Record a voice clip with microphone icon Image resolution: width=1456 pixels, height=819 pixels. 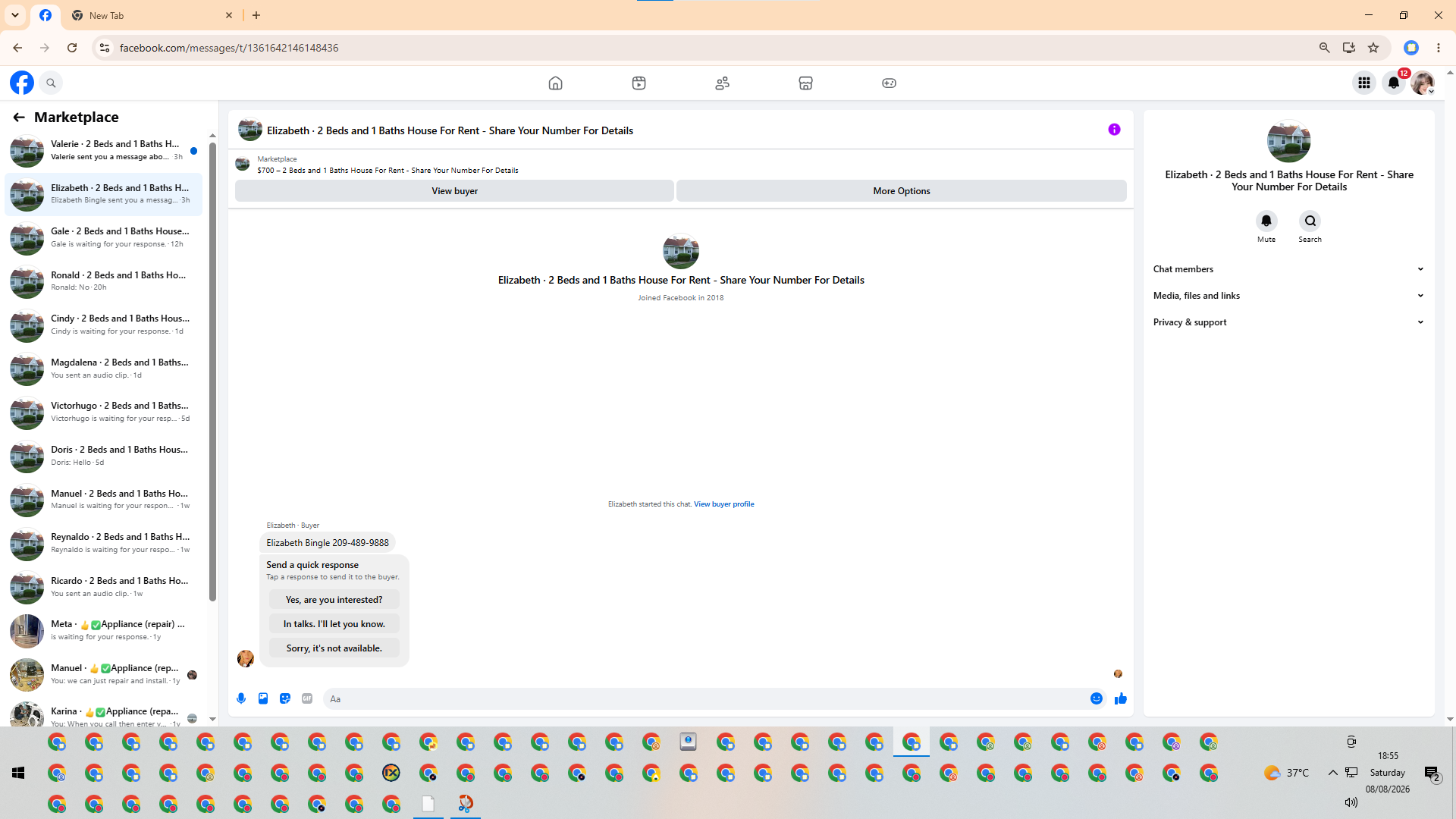point(241,698)
